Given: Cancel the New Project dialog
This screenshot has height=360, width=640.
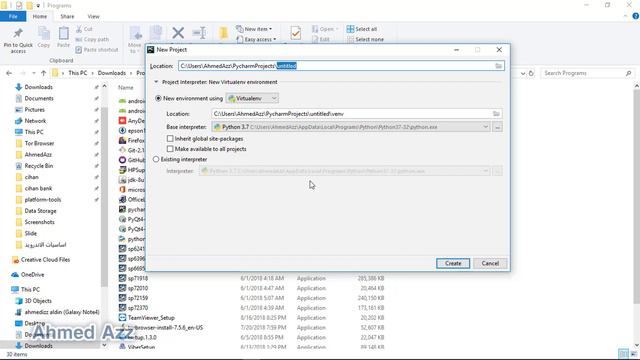Looking at the screenshot, I should 490,263.
